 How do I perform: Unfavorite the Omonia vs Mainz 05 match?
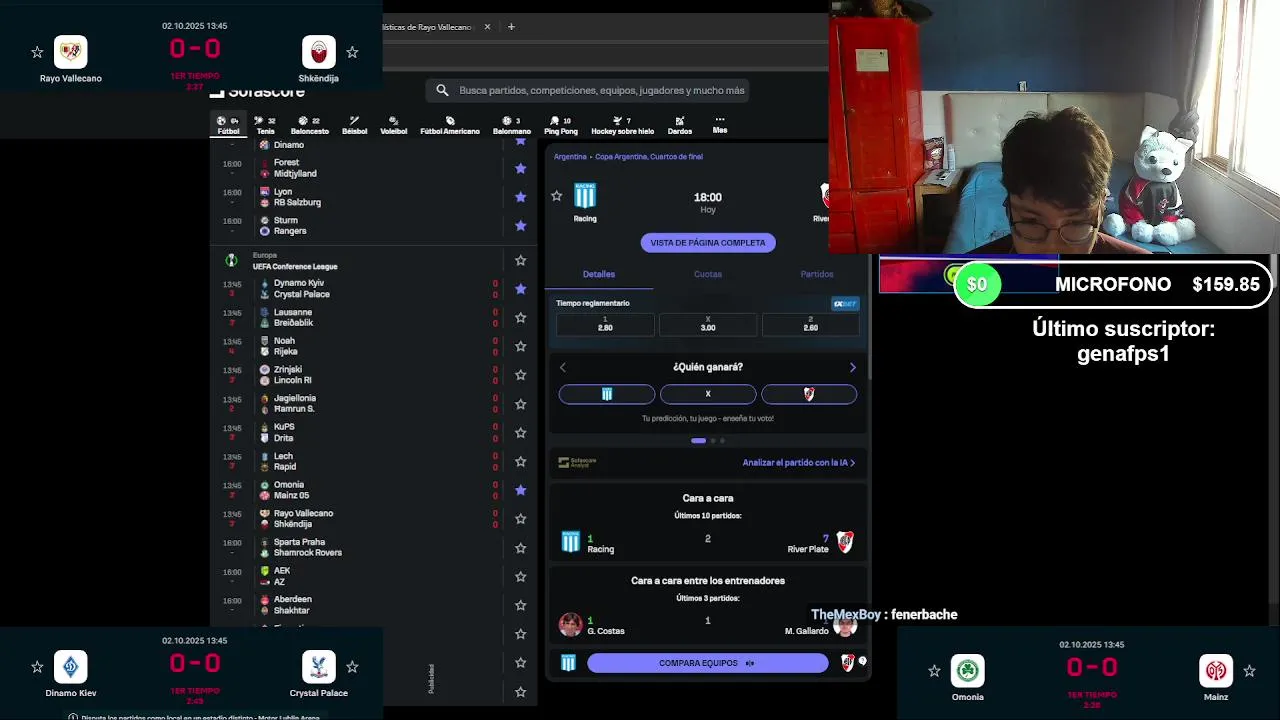(x=520, y=490)
